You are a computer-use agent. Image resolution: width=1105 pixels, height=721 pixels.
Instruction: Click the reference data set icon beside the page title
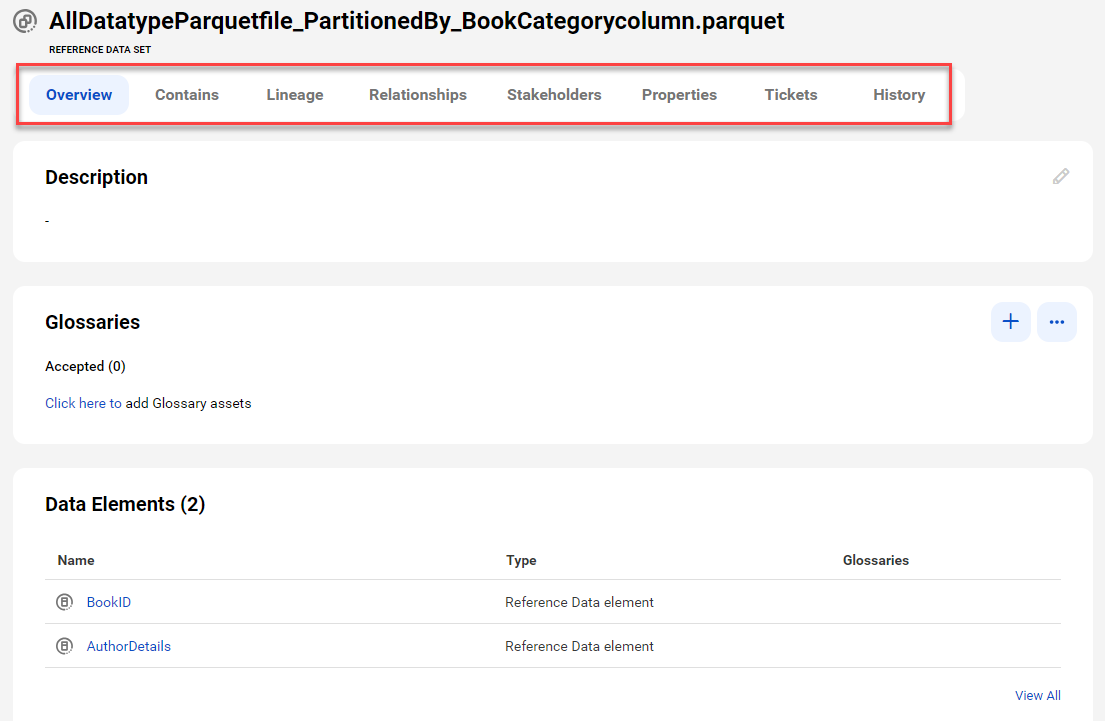tap(25, 21)
